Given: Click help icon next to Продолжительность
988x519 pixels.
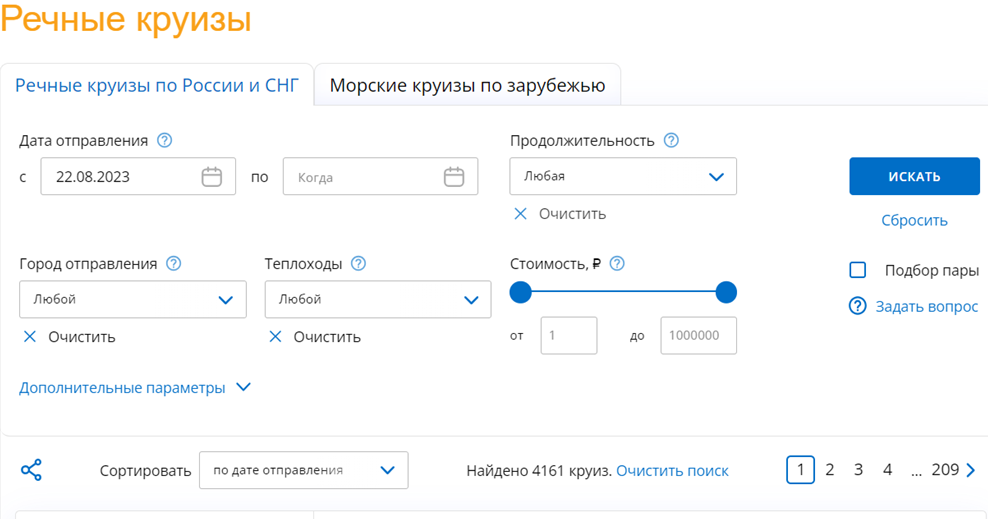Looking at the screenshot, I should (x=672, y=140).
